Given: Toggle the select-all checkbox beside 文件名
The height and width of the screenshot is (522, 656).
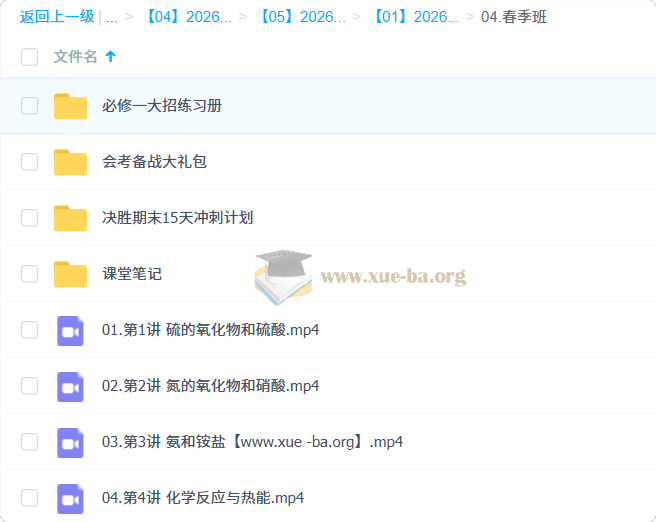Looking at the screenshot, I should pos(29,57).
